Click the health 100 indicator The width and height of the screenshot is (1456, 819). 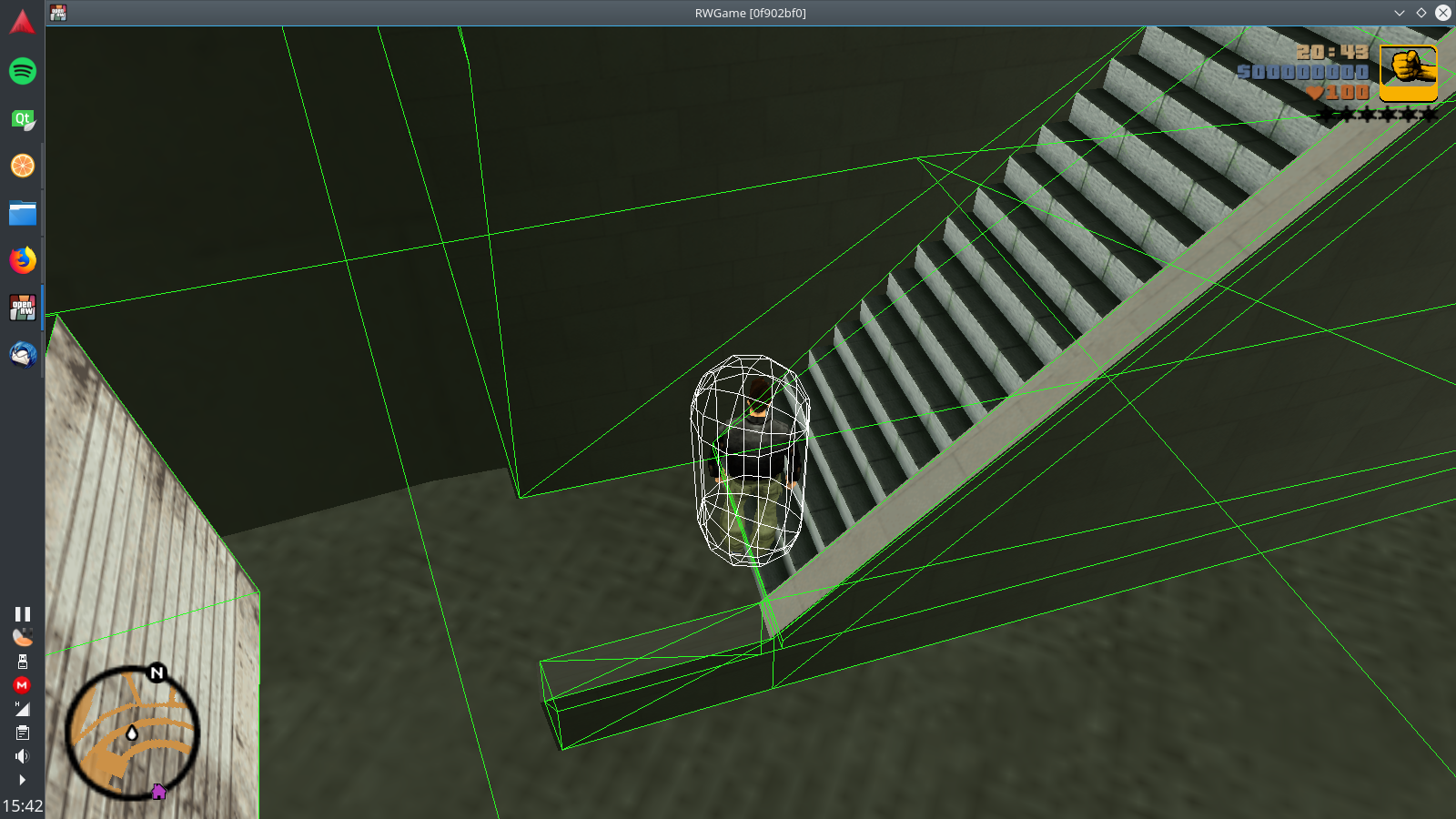coord(1338,92)
